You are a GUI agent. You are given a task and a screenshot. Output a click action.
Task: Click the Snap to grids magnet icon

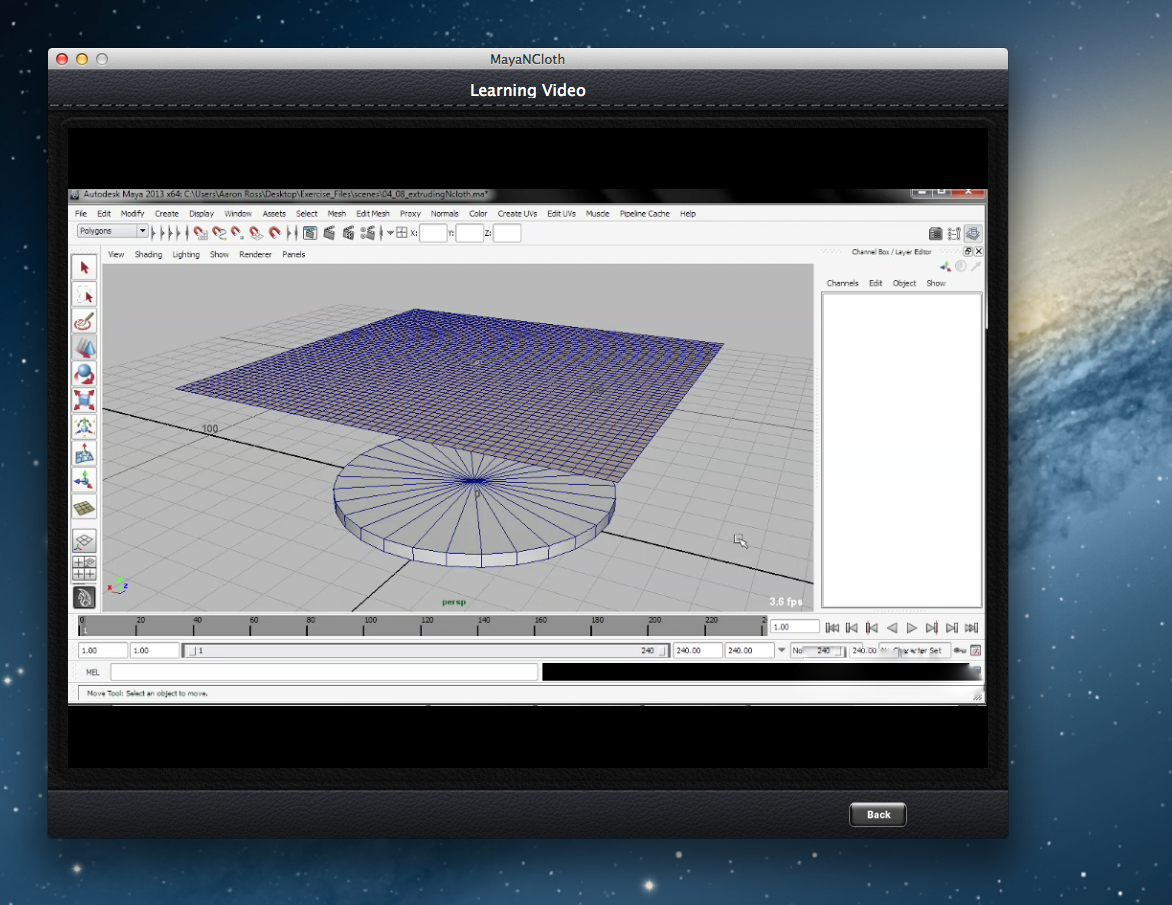(x=201, y=233)
